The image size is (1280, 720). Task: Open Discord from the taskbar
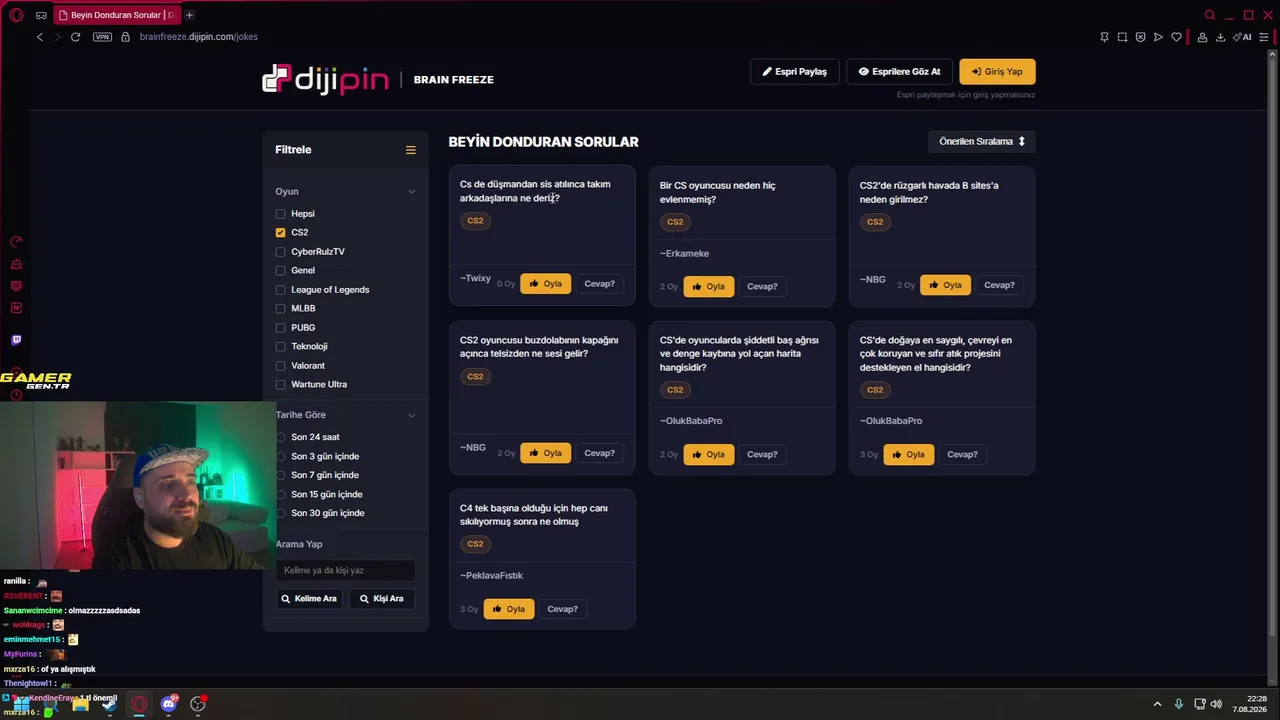point(169,704)
